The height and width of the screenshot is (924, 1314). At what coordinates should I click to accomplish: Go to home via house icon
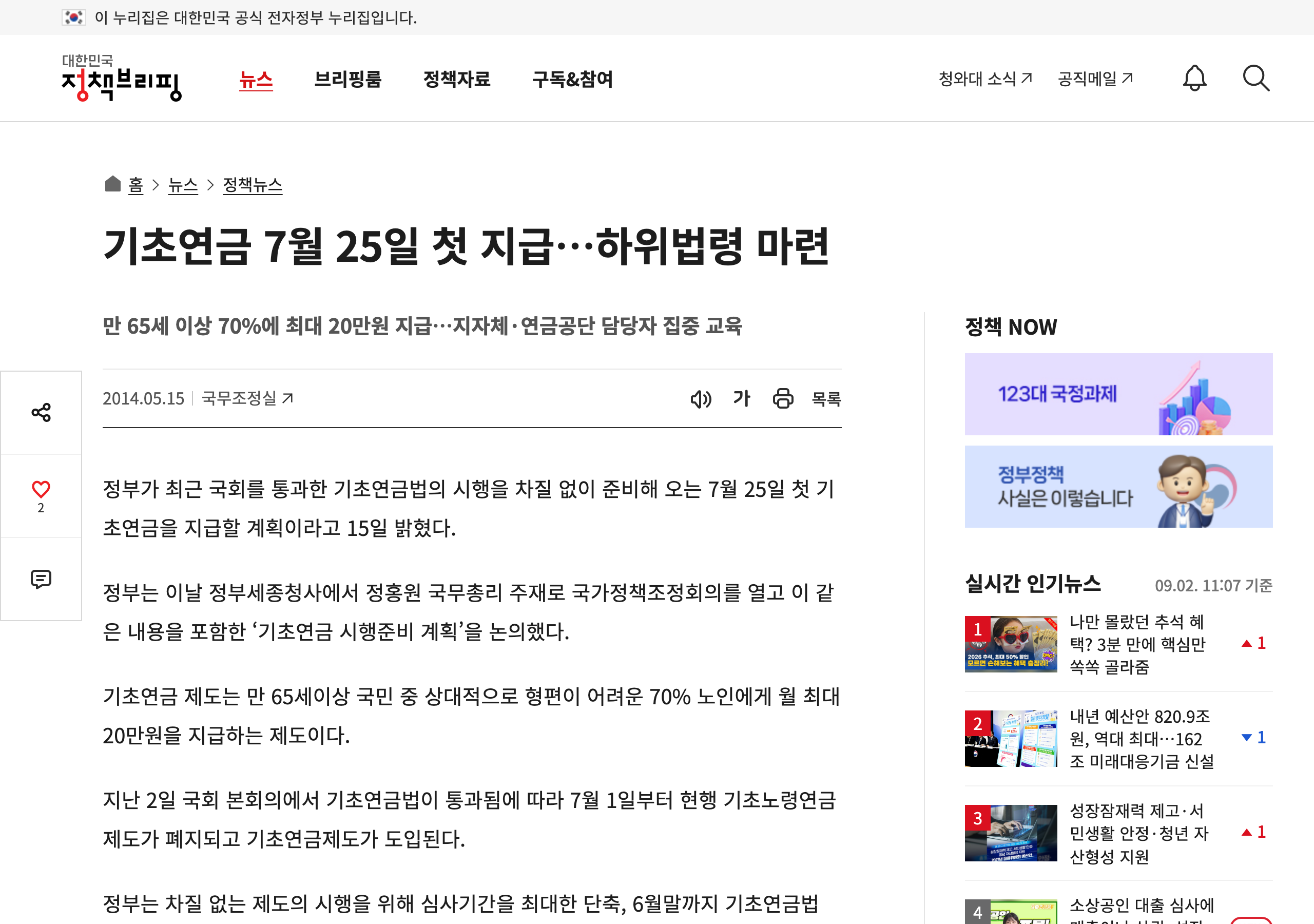coord(113,184)
